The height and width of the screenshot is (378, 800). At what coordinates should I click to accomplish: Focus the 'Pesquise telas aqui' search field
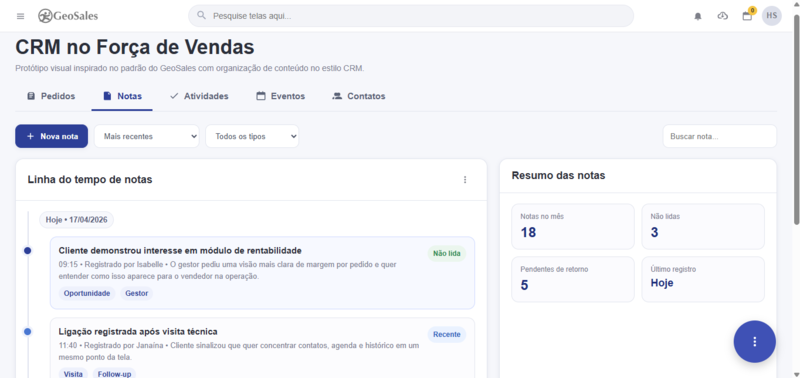coord(411,16)
